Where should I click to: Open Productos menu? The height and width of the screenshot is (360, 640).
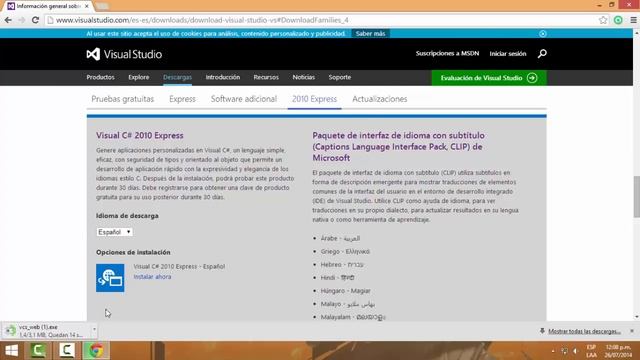(x=100, y=77)
